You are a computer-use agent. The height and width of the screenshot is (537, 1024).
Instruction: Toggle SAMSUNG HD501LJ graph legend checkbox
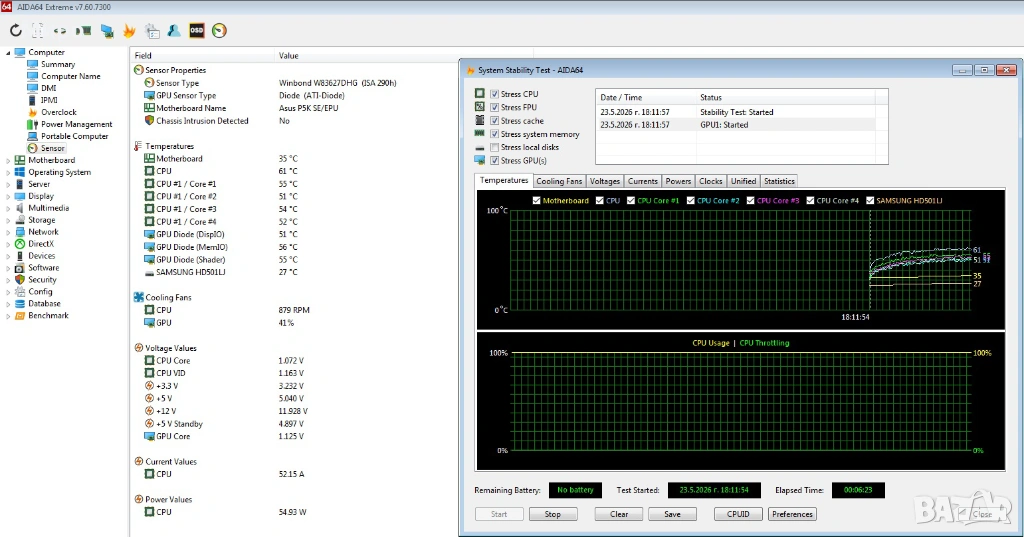click(x=870, y=201)
